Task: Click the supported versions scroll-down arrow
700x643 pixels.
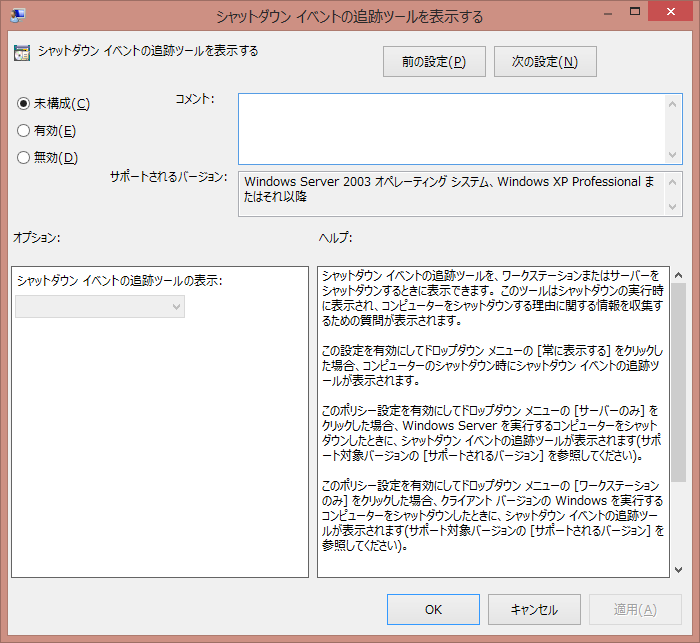Action: click(673, 207)
